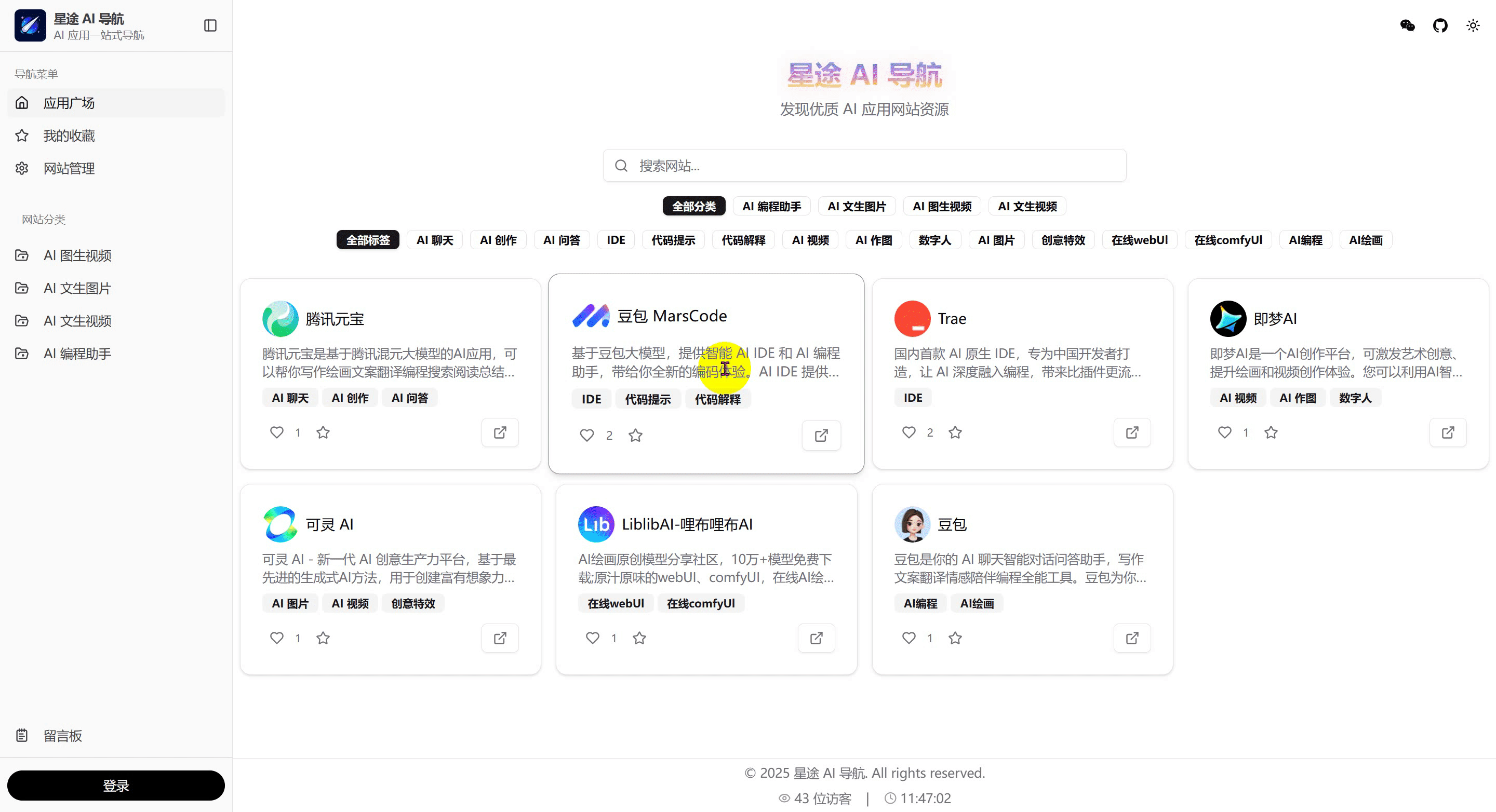Screen dimensions: 1496x812
Task: Select the 全部标签 tag filter
Action: pyautogui.click(x=368, y=240)
